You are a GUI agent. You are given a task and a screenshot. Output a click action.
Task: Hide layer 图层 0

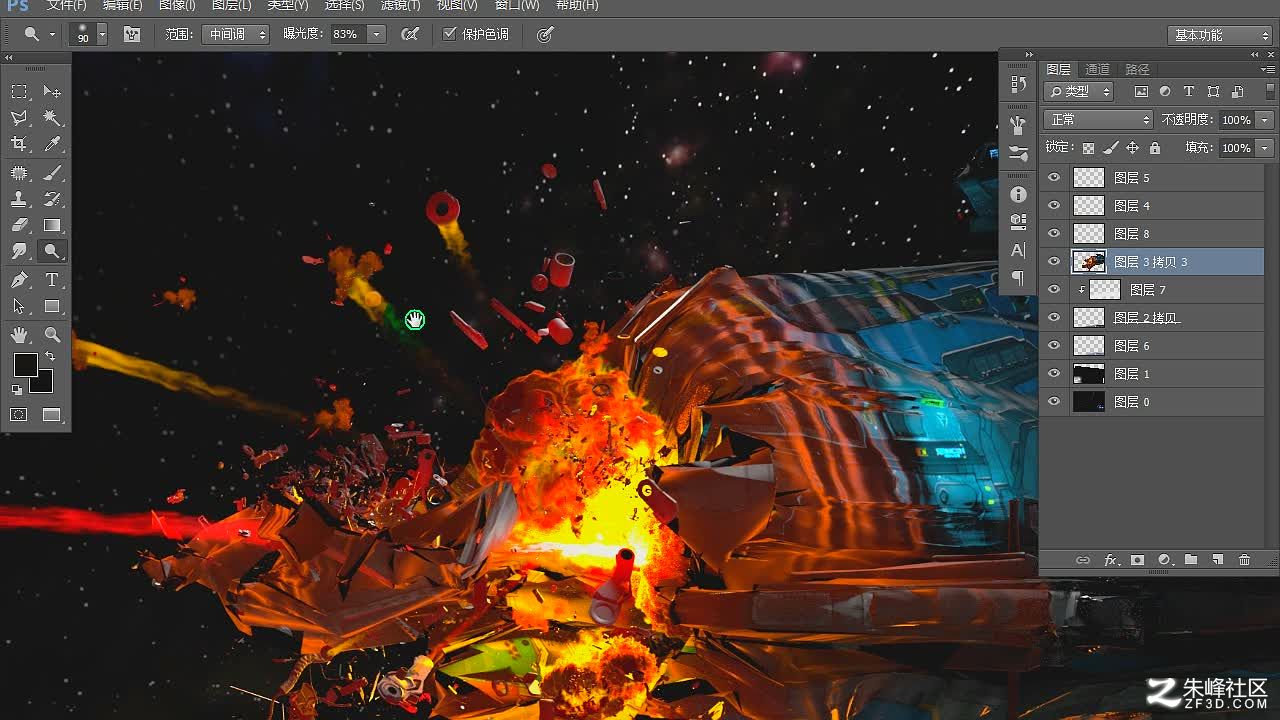click(1053, 402)
